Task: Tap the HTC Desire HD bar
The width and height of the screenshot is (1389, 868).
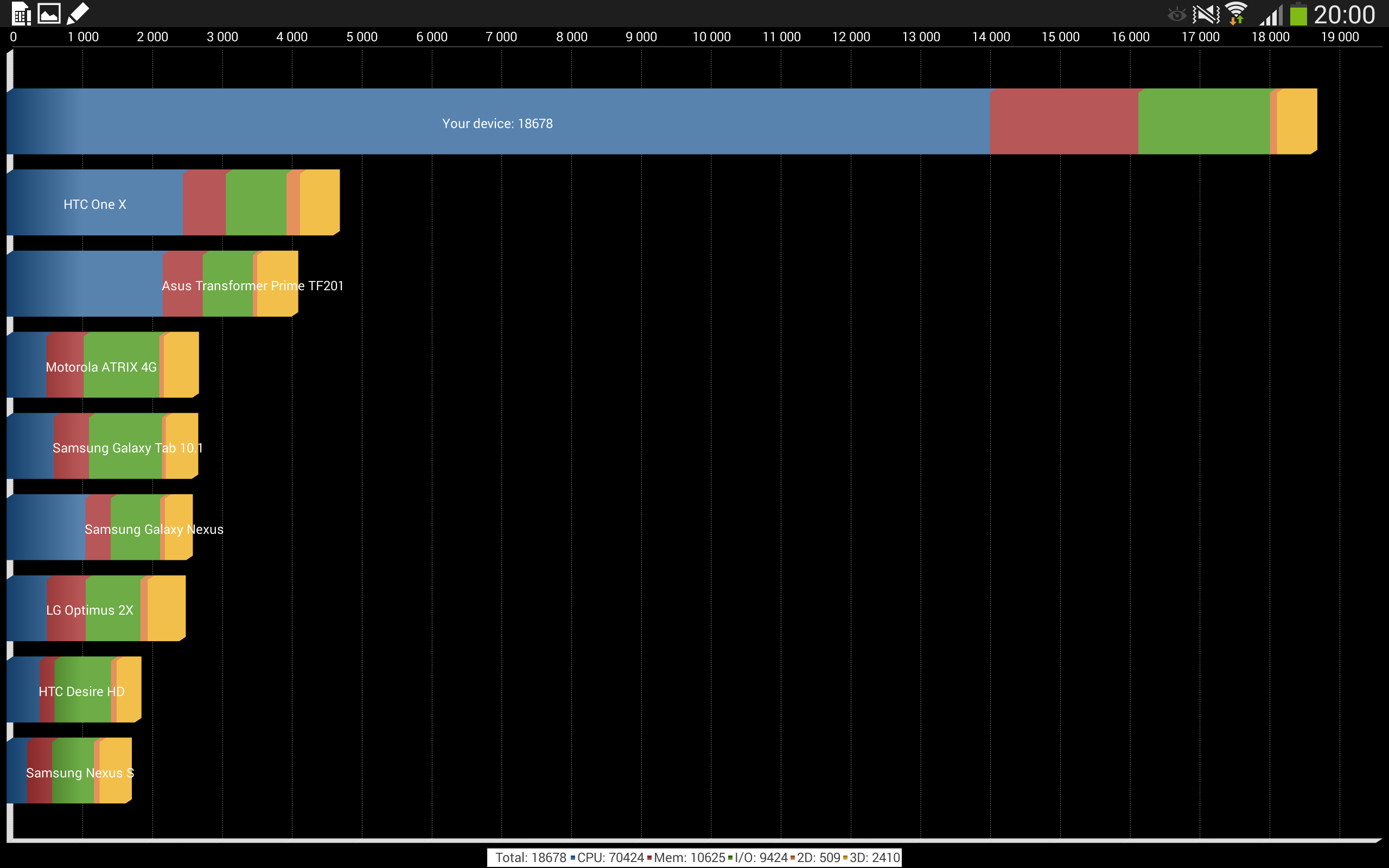Action: coord(81,691)
